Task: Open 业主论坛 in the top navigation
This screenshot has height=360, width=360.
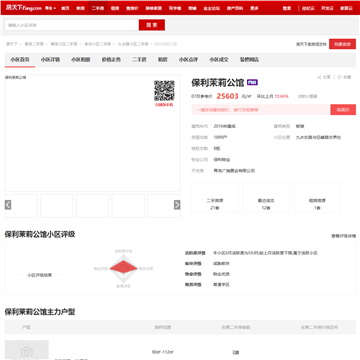Action: coord(211,8)
